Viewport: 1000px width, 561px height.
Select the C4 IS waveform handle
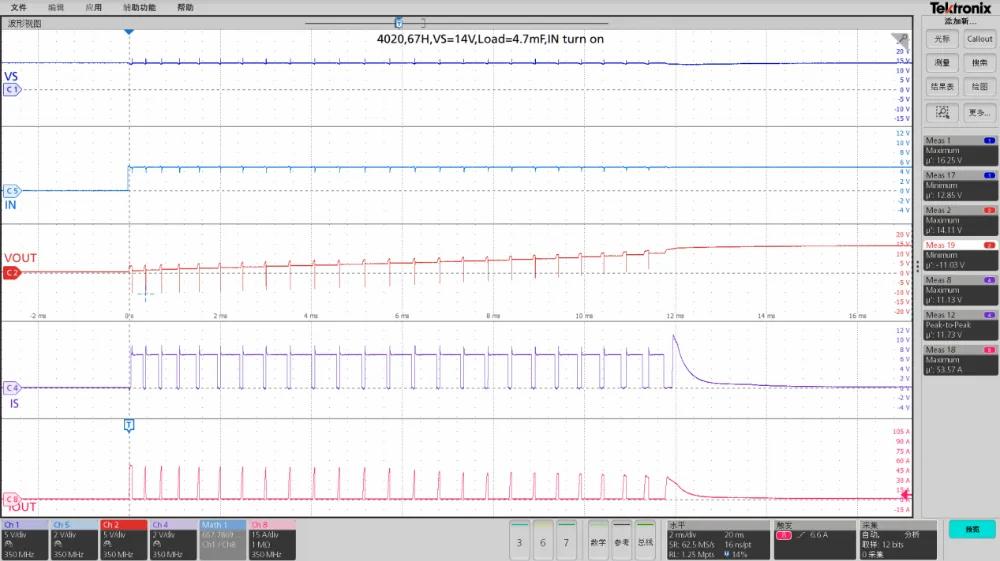(12, 387)
